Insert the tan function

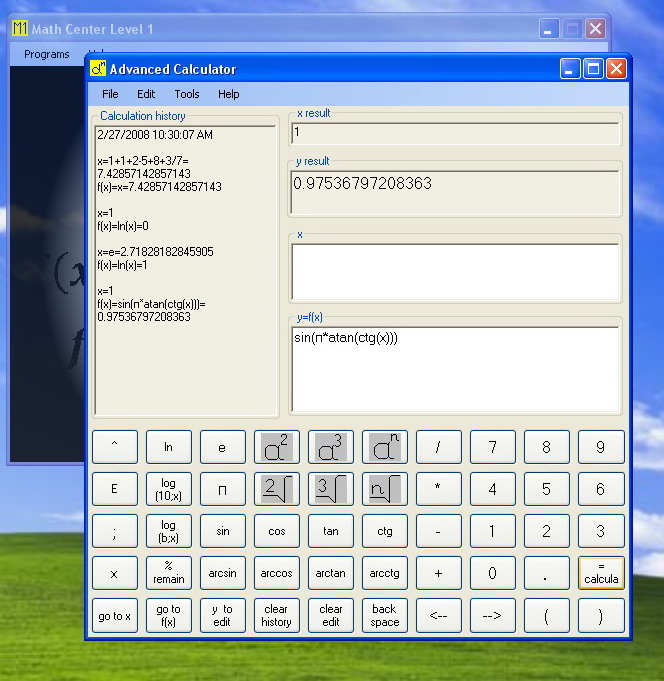[x=330, y=531]
